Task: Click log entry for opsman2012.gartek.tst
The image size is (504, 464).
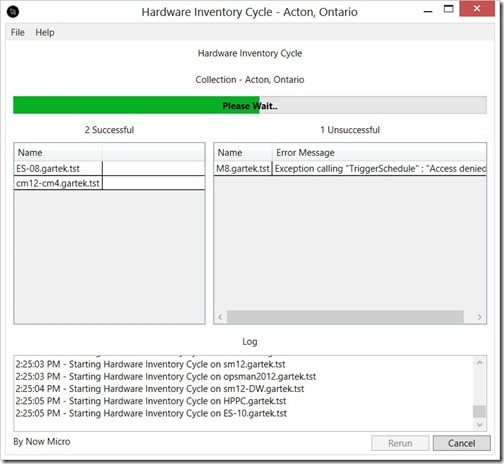Action: (166, 376)
